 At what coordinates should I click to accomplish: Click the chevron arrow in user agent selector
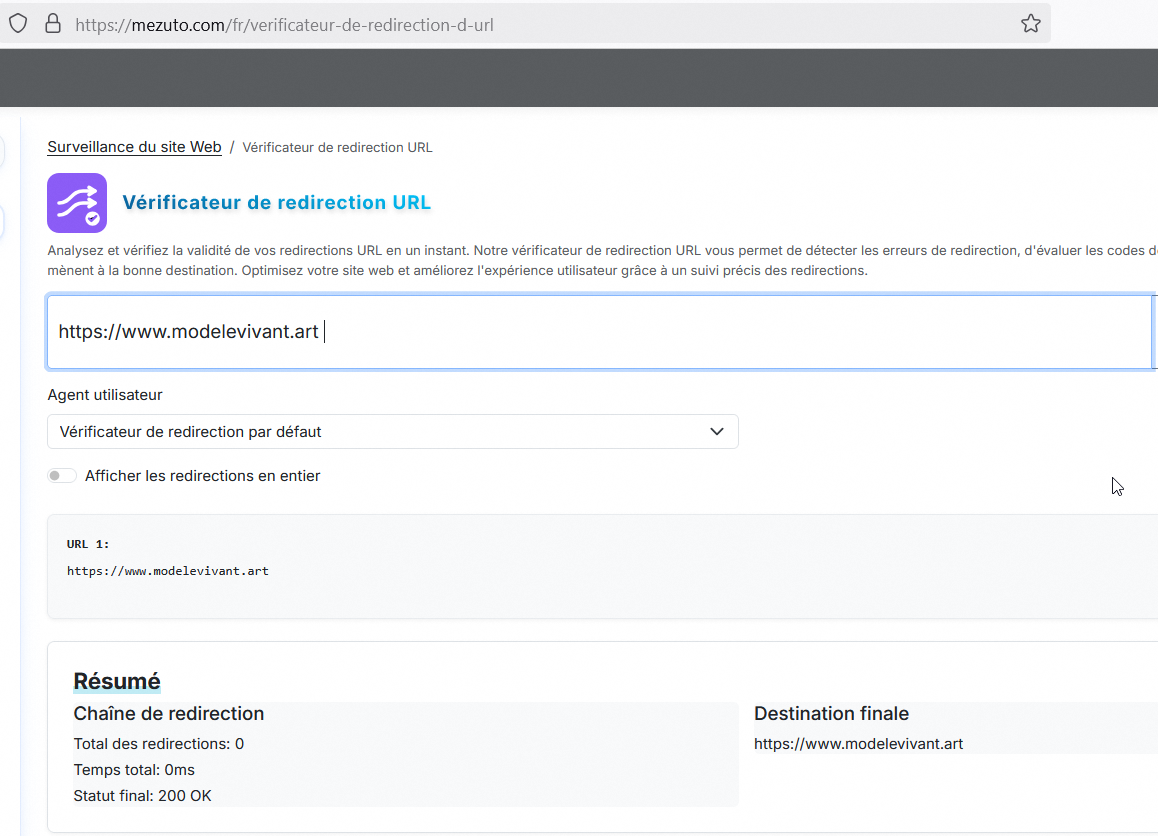point(716,432)
